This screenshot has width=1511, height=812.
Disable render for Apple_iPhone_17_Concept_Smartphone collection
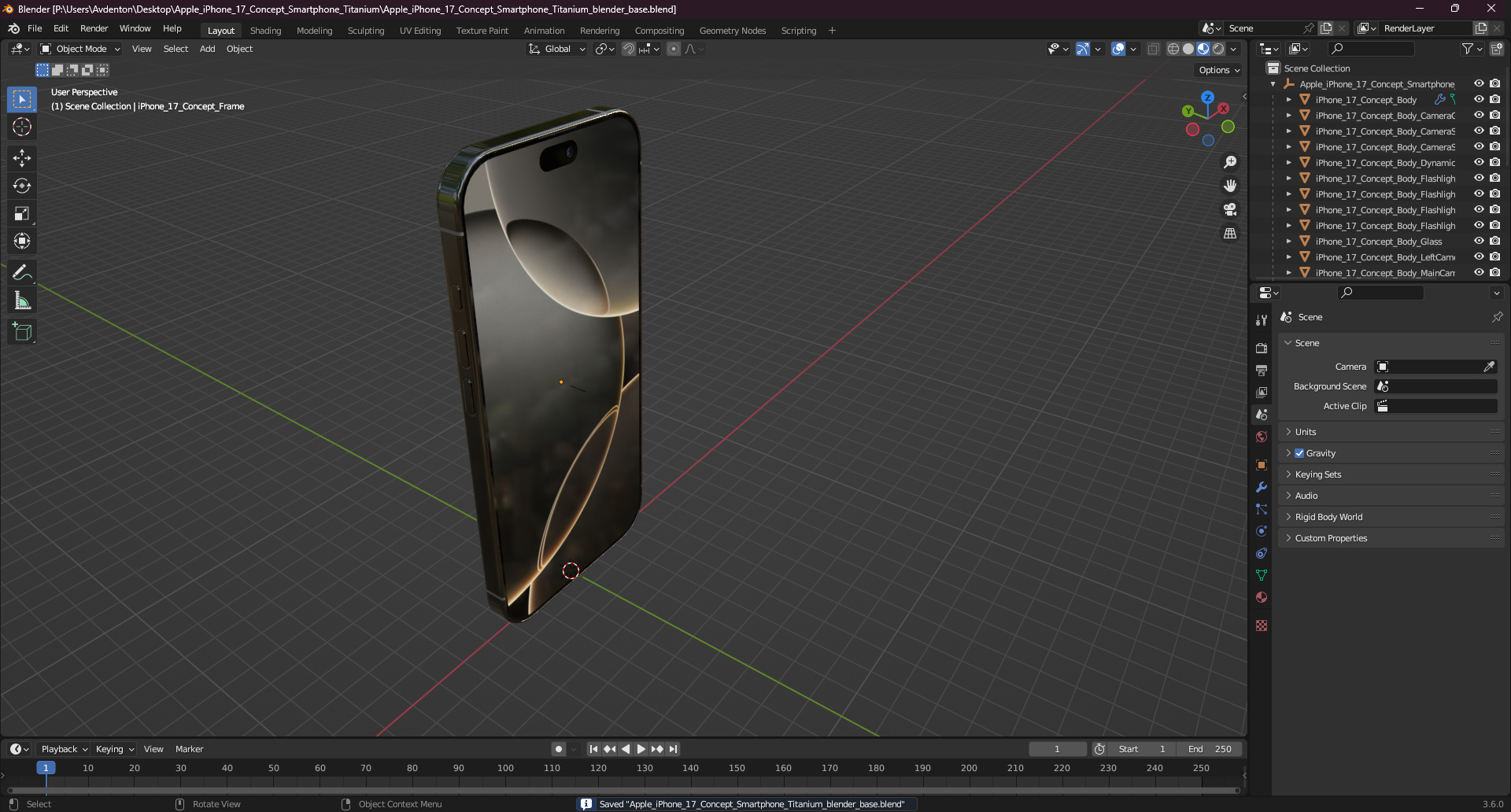click(1494, 83)
